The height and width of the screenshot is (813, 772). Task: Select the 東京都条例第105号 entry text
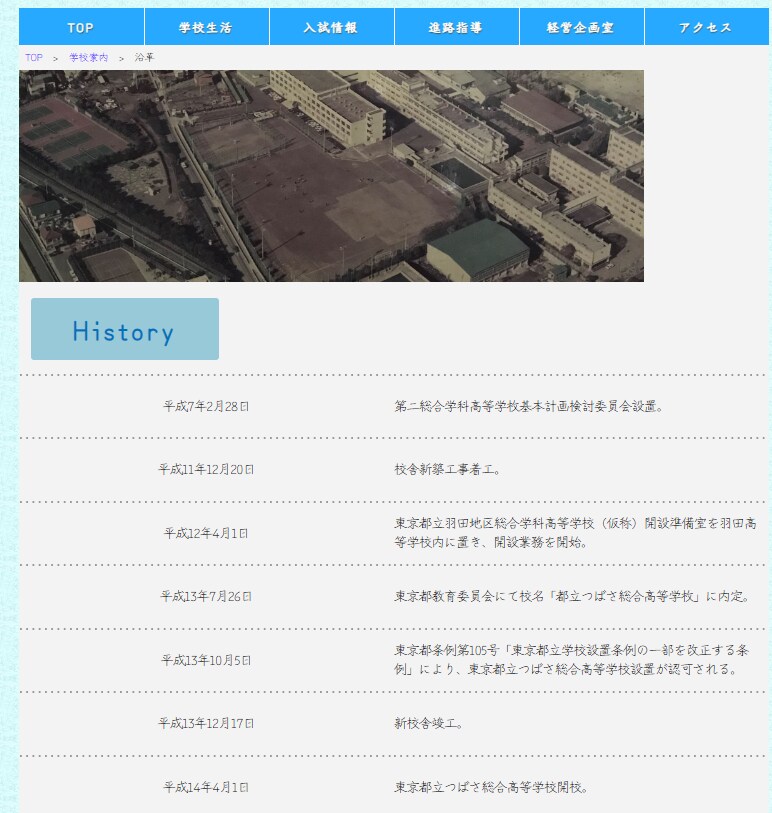pos(571,660)
